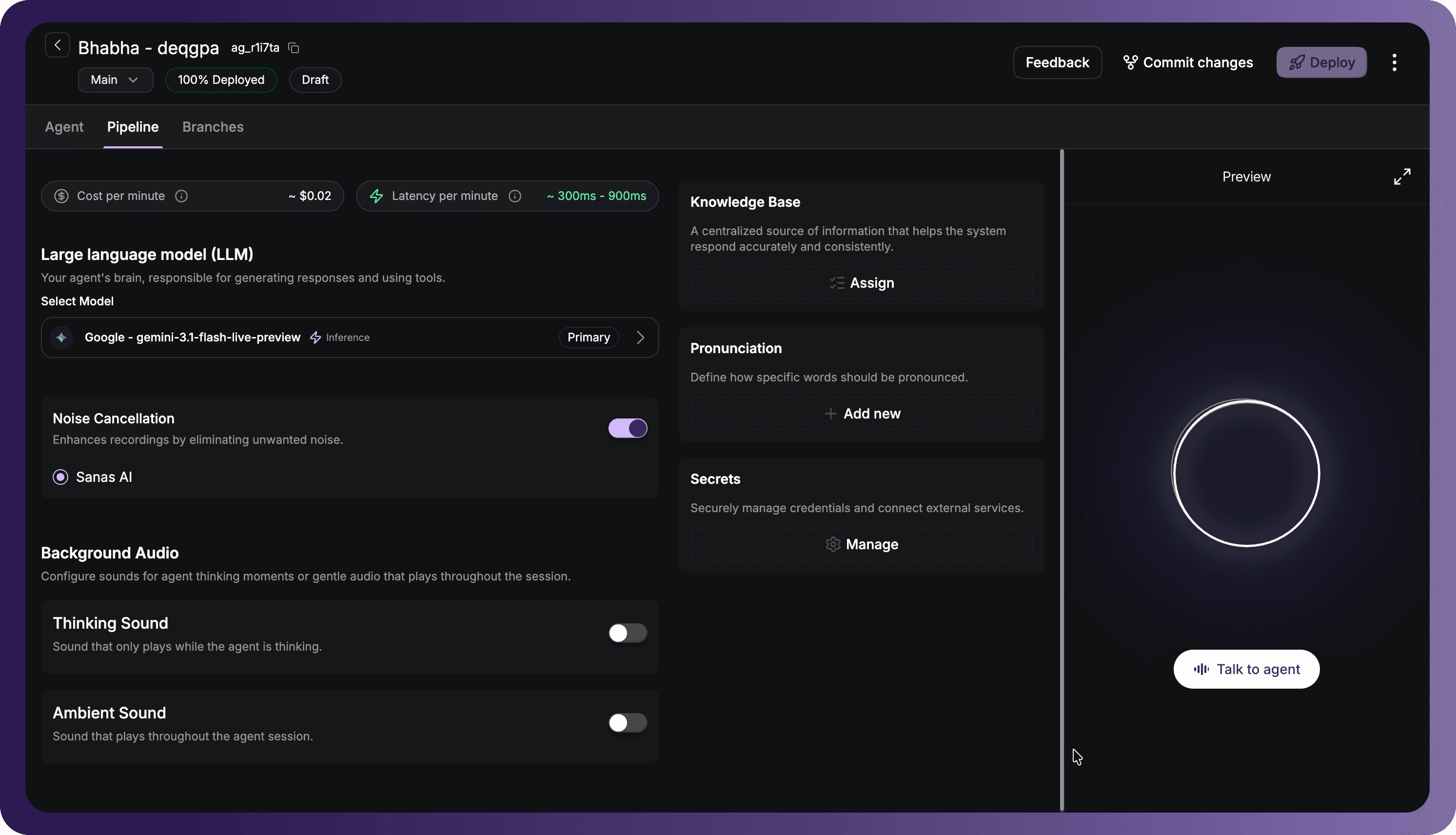Open the Main branch dropdown
This screenshot has height=835, width=1456.
[115, 80]
